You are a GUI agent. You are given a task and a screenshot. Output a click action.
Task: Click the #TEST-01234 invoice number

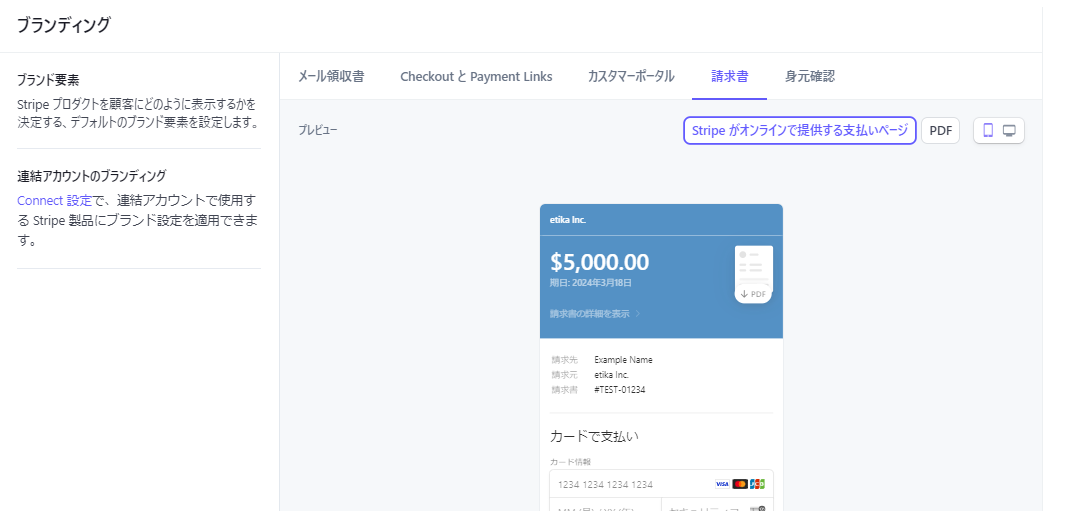620,390
